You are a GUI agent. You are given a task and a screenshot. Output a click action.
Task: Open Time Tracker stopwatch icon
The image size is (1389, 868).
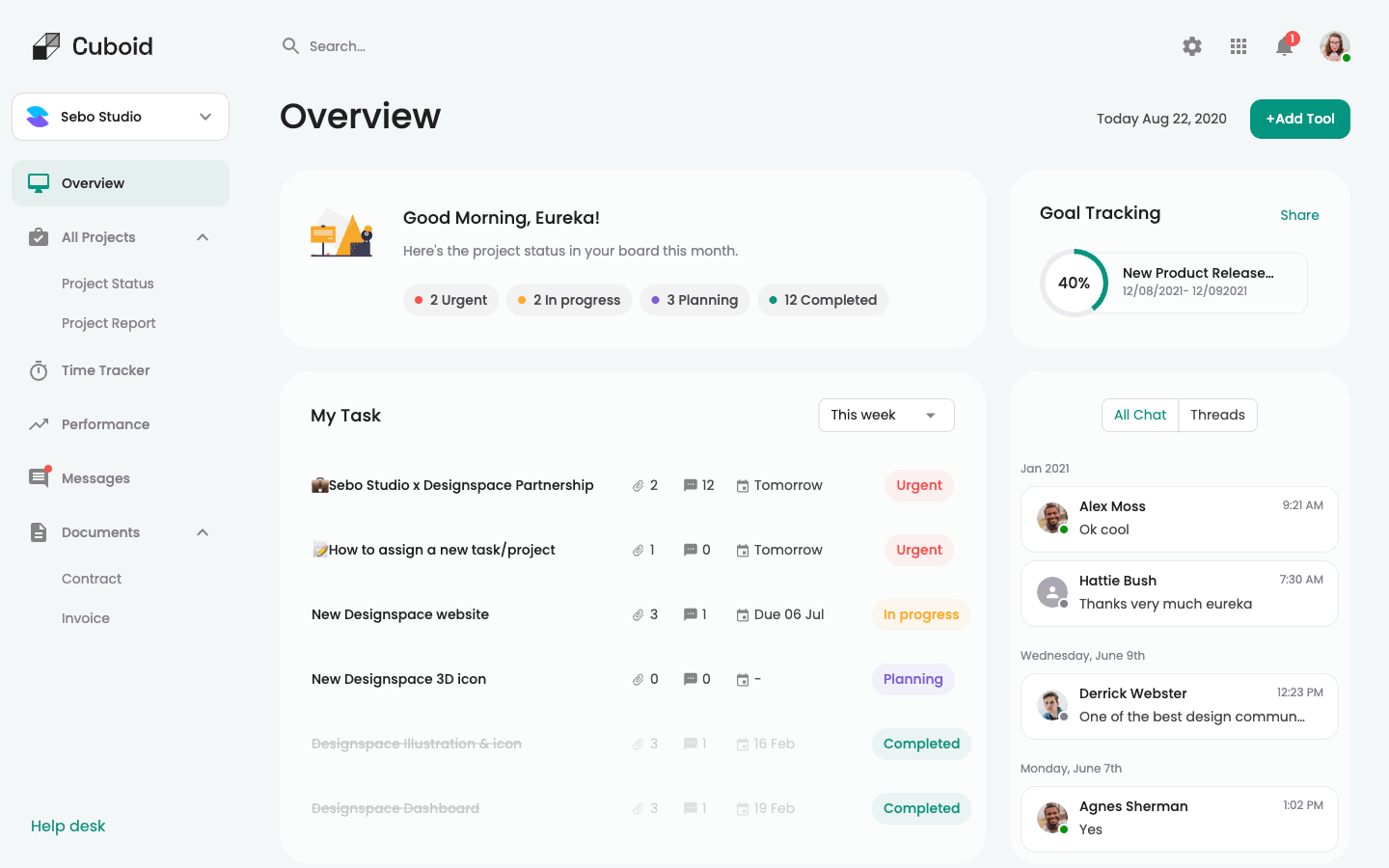point(39,371)
